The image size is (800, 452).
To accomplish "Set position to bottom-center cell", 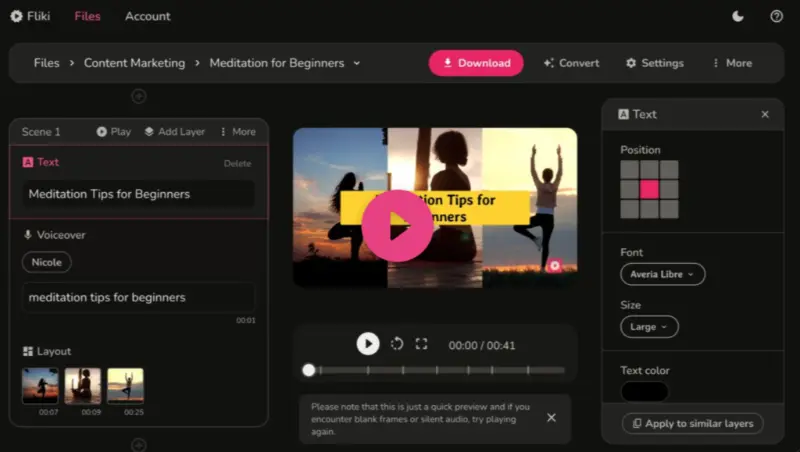I will [649, 209].
